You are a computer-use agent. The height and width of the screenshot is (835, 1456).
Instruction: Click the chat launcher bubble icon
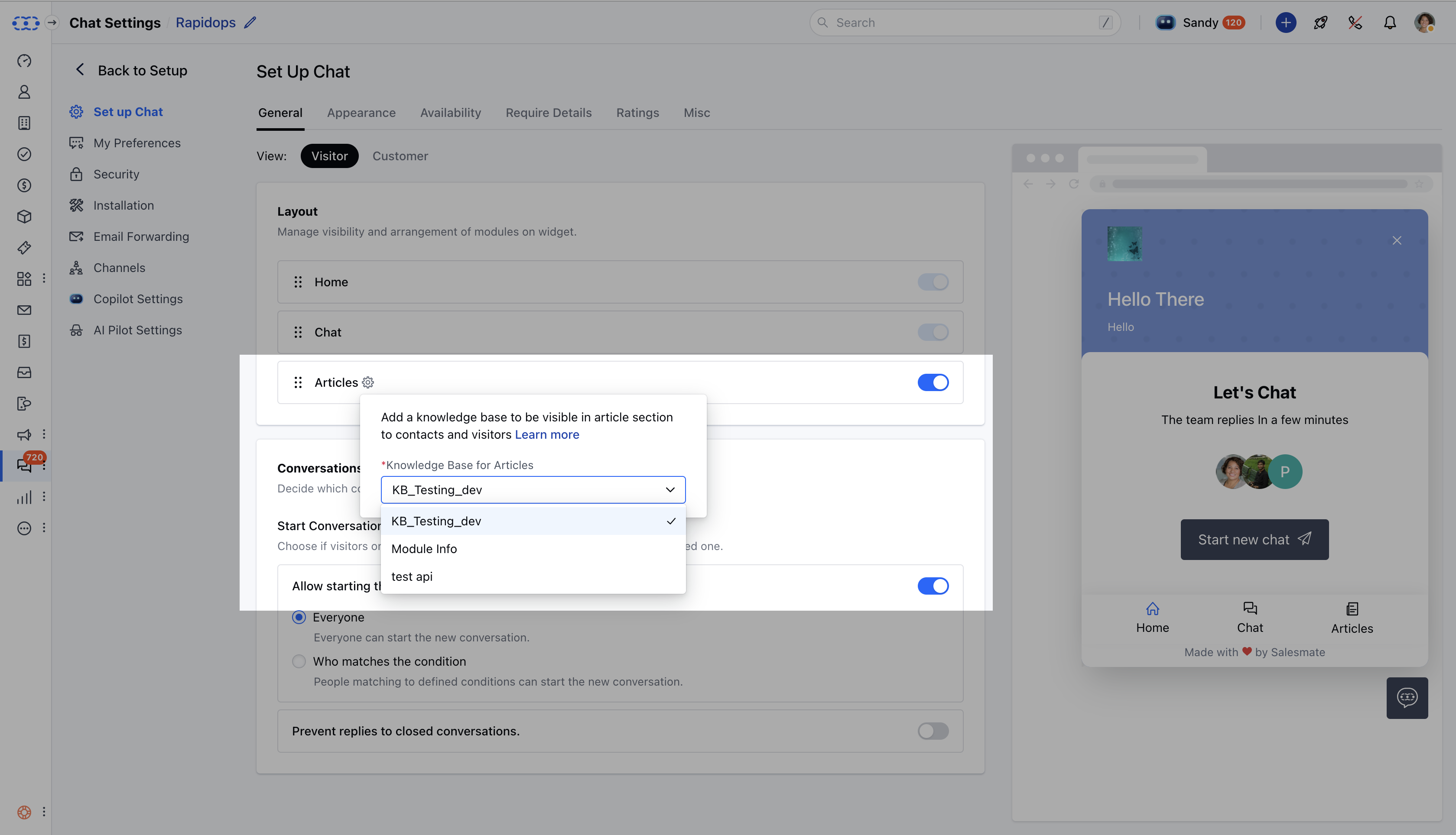(x=1407, y=697)
